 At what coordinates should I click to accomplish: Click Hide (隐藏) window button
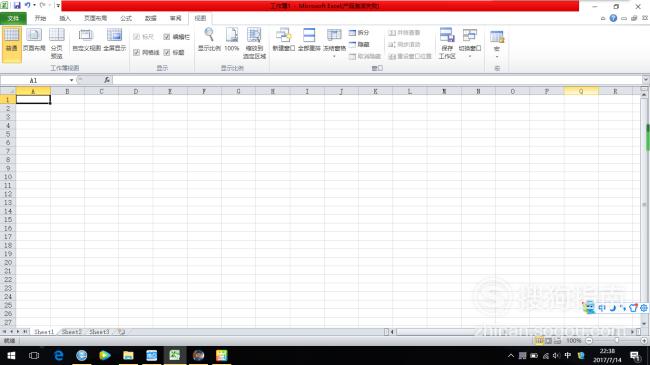tap(359, 44)
